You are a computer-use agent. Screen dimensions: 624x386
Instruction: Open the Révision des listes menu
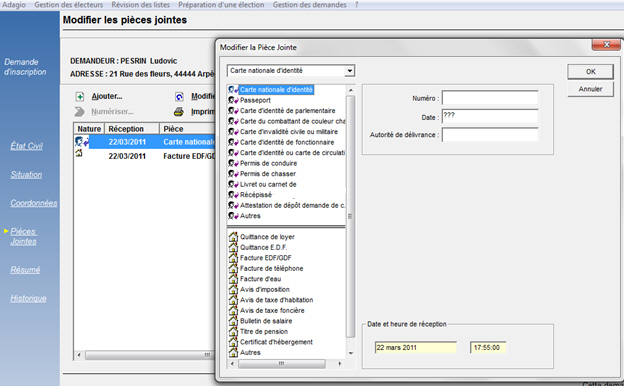140,5
